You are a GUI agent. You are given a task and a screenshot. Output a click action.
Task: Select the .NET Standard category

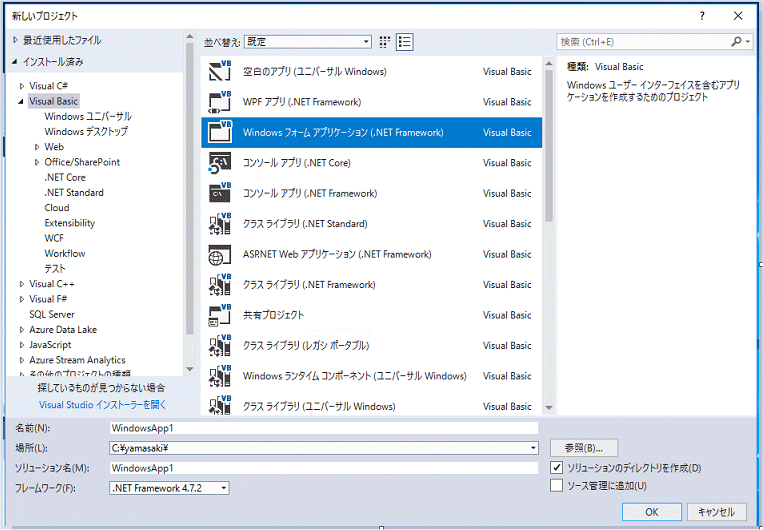(74, 192)
